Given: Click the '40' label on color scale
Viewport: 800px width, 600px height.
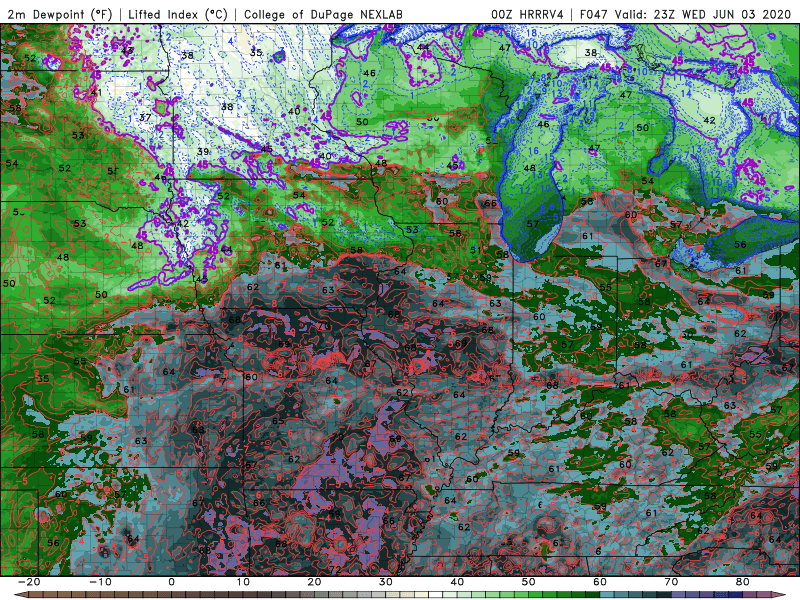Looking at the screenshot, I should coord(457,582).
